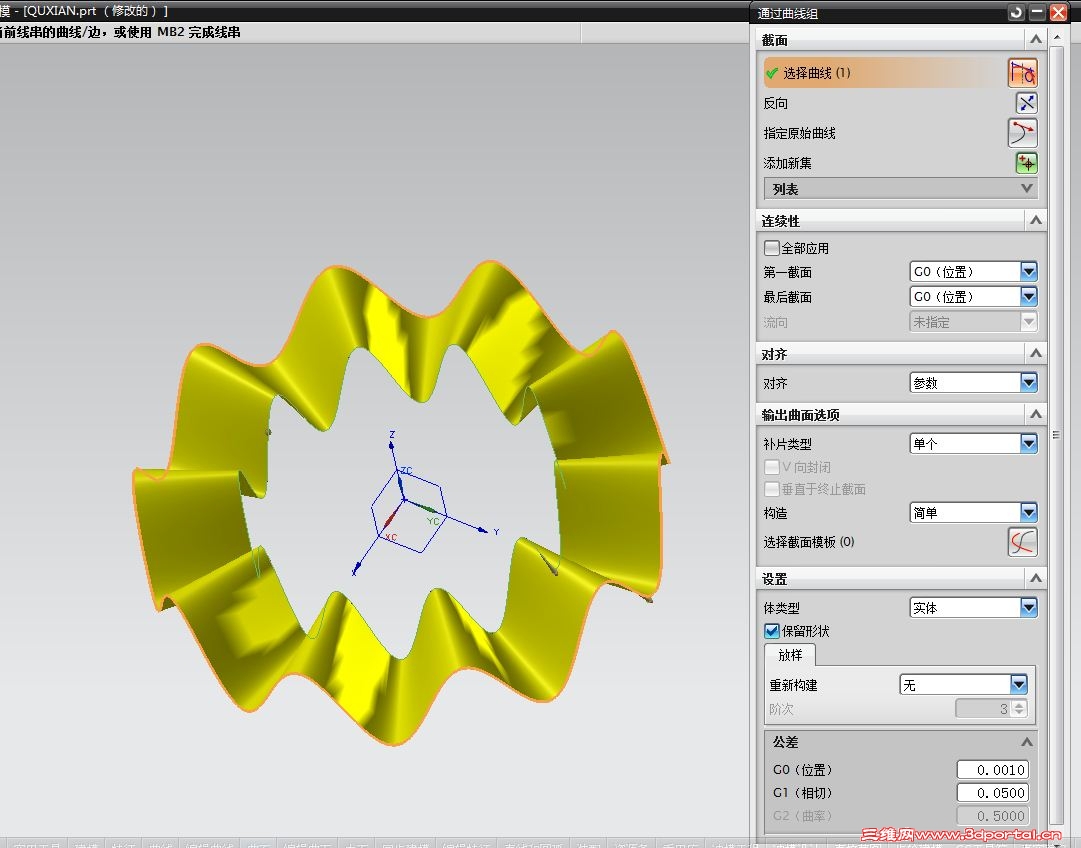Collapse the 对齐 section
The width and height of the screenshot is (1081, 848).
point(1035,354)
